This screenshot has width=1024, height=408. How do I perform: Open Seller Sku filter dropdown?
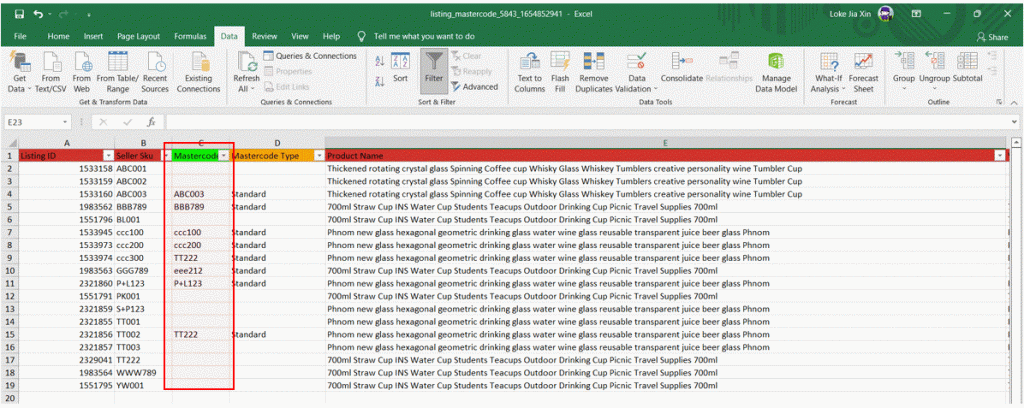(166, 156)
